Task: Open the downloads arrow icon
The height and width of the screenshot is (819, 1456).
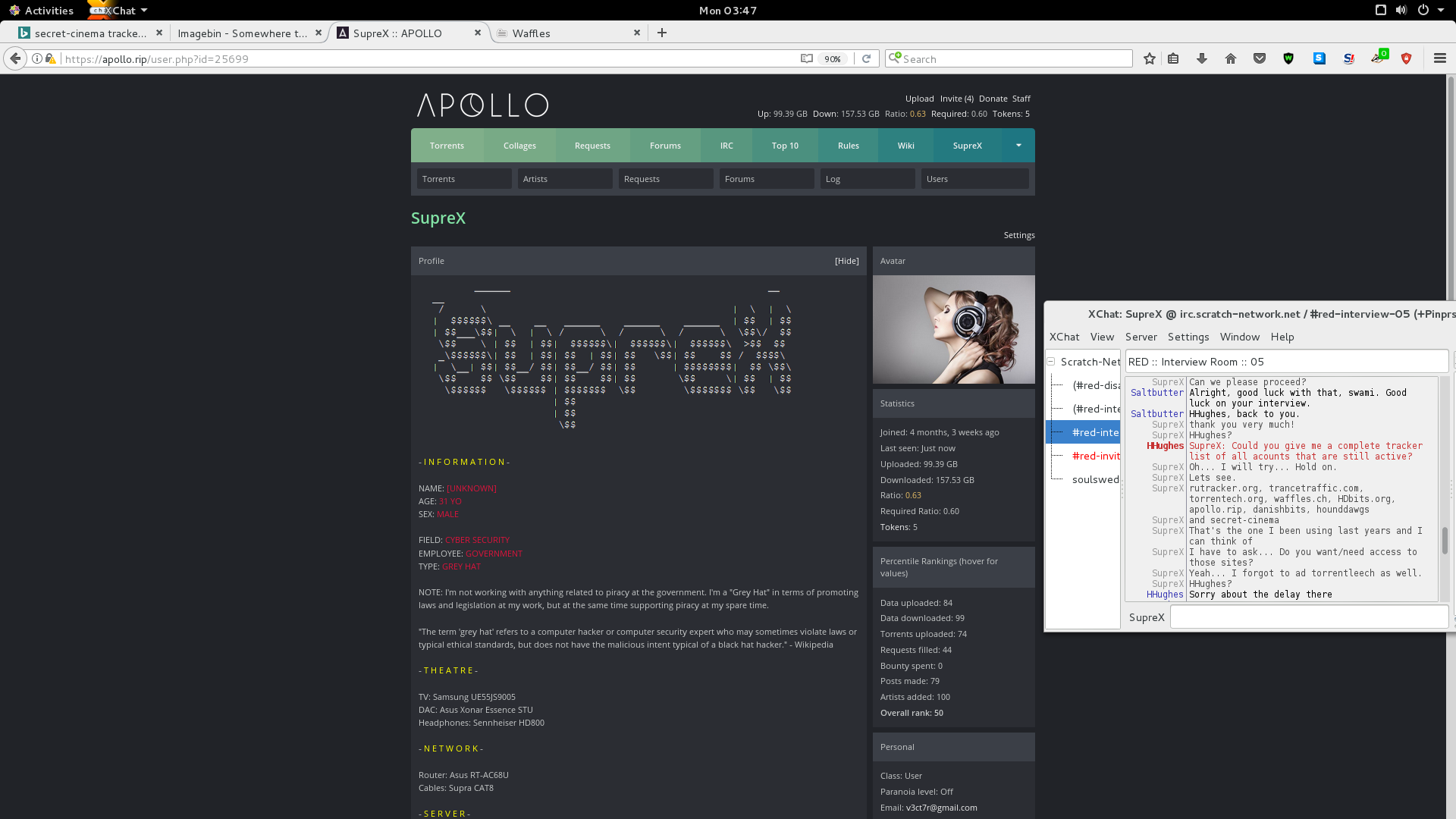Action: tap(1202, 58)
